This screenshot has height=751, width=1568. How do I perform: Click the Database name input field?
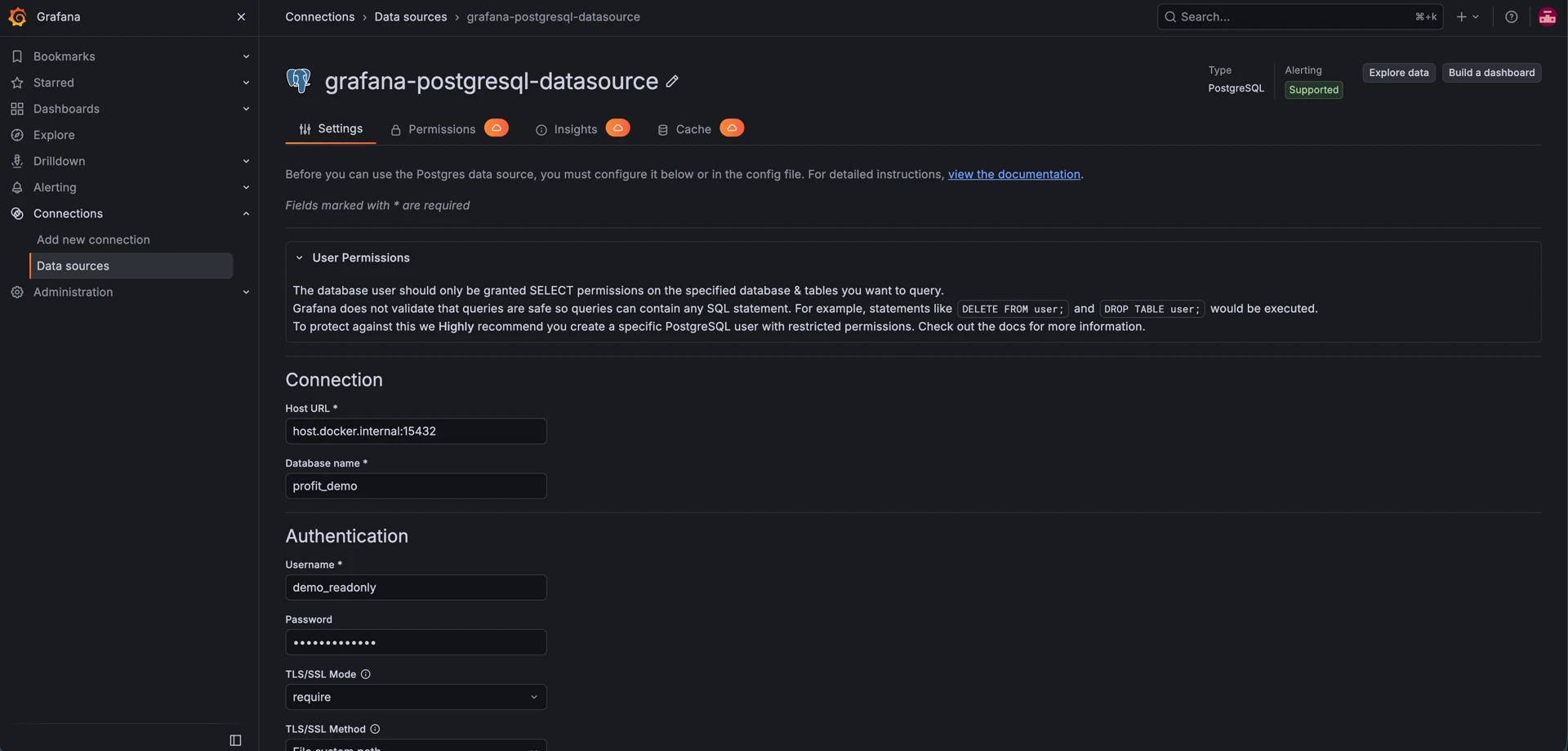[x=416, y=486]
